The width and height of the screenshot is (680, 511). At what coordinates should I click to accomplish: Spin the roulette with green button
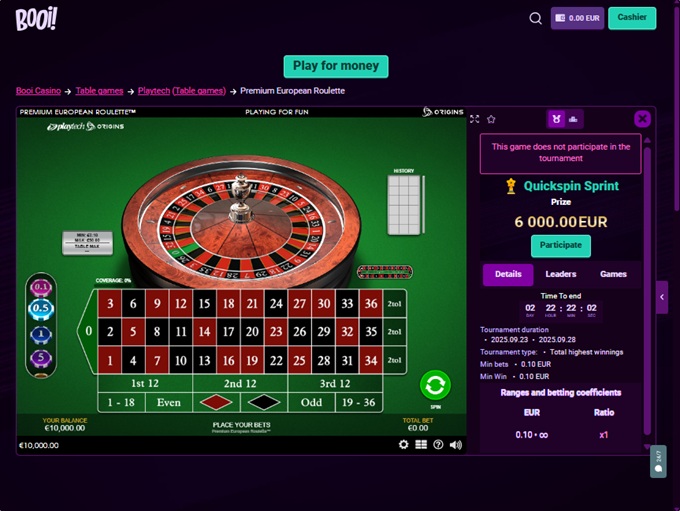coord(435,385)
